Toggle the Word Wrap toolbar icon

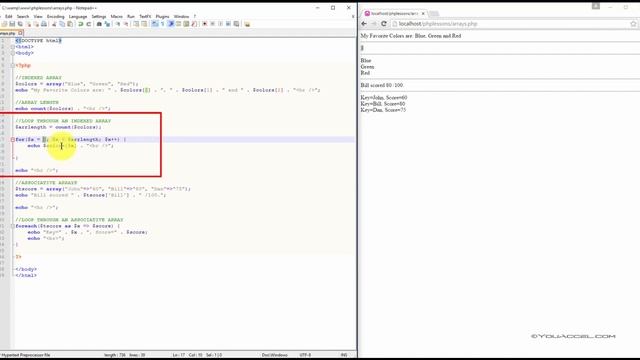tap(155, 24)
